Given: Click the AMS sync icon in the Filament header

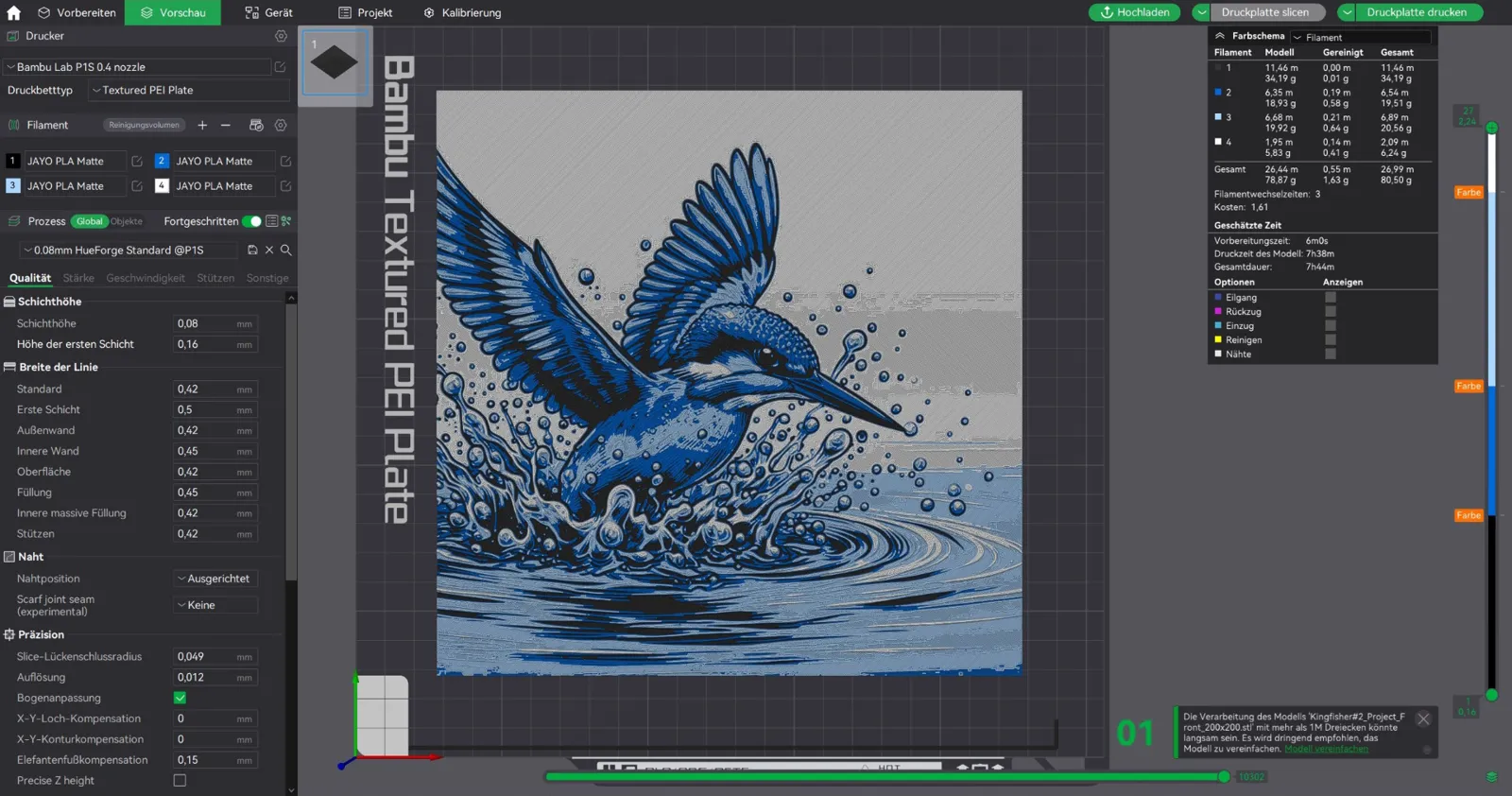Looking at the screenshot, I should [x=256, y=125].
